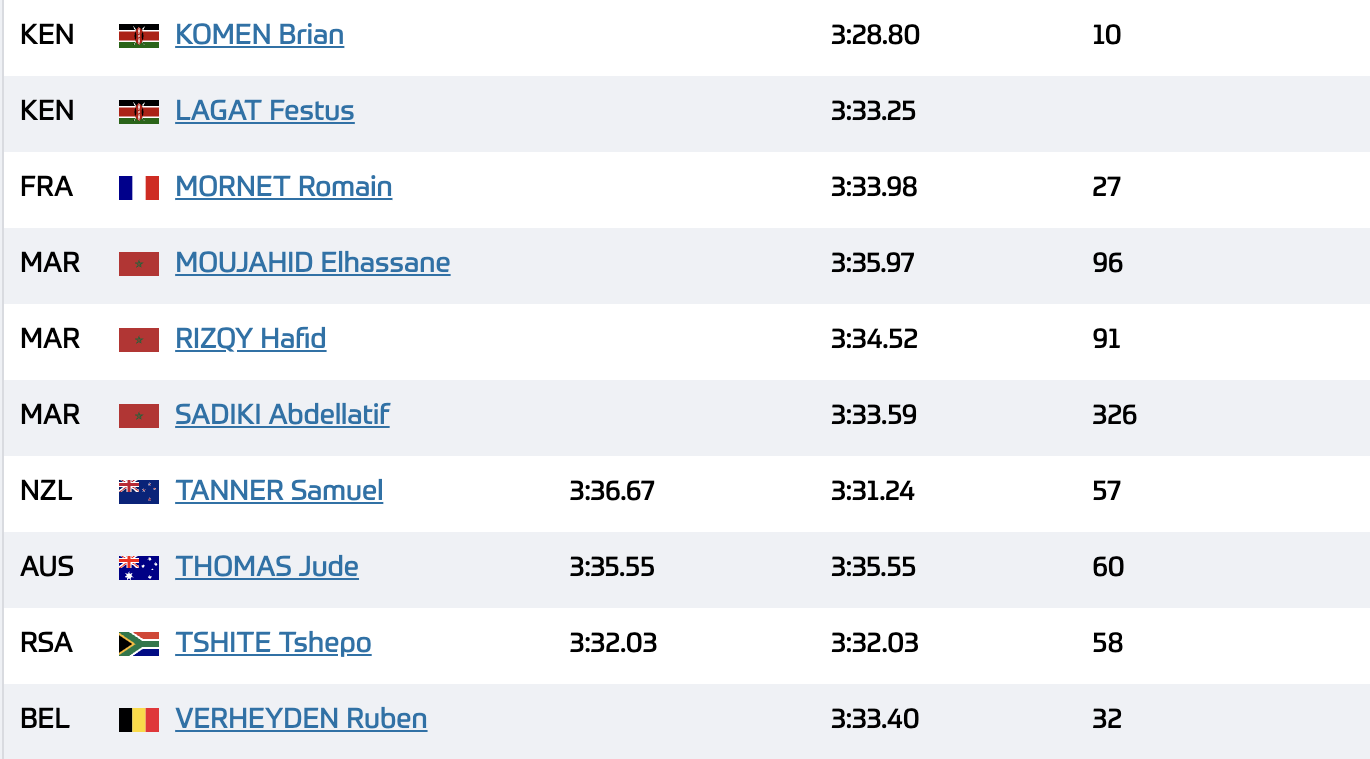Click TANNER Samuel name link
Screen dimensions: 1370x759
(x=279, y=491)
